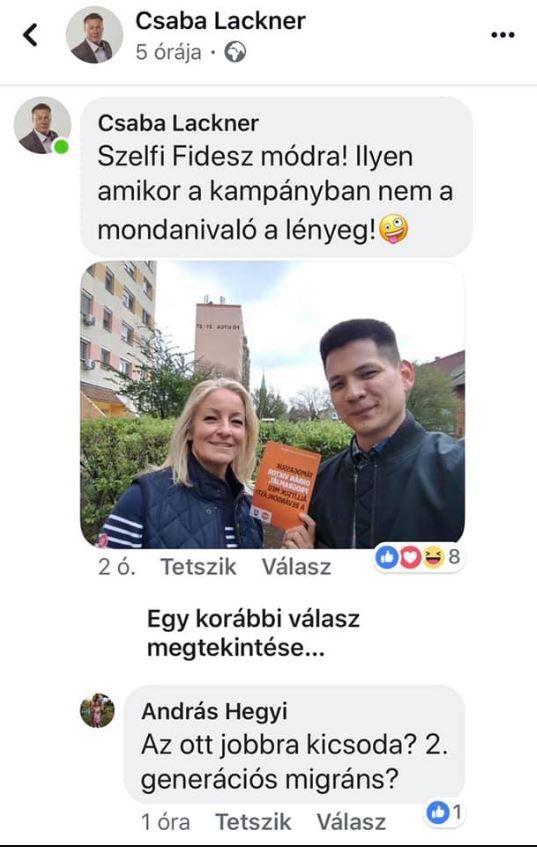Click the globe public-visibility icon
The height and width of the screenshot is (847, 537).
pos(235,52)
